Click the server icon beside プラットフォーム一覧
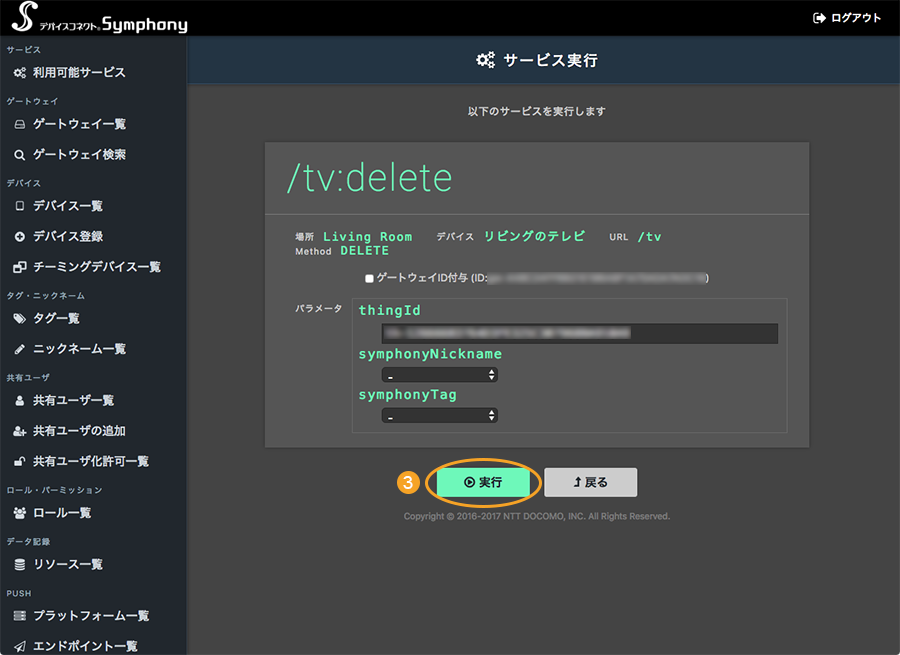 tap(20, 616)
